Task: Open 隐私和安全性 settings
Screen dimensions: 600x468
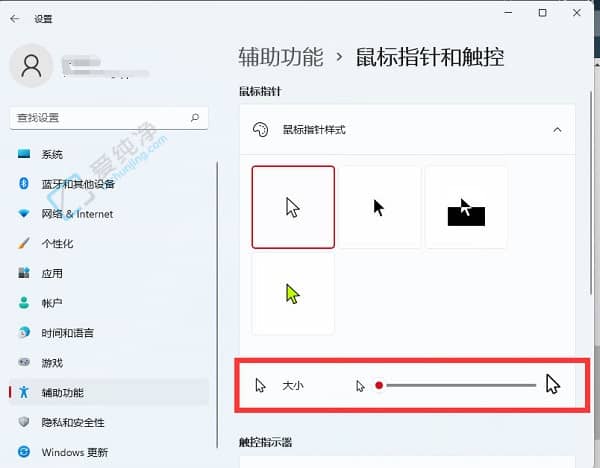Action: click(x=109, y=422)
